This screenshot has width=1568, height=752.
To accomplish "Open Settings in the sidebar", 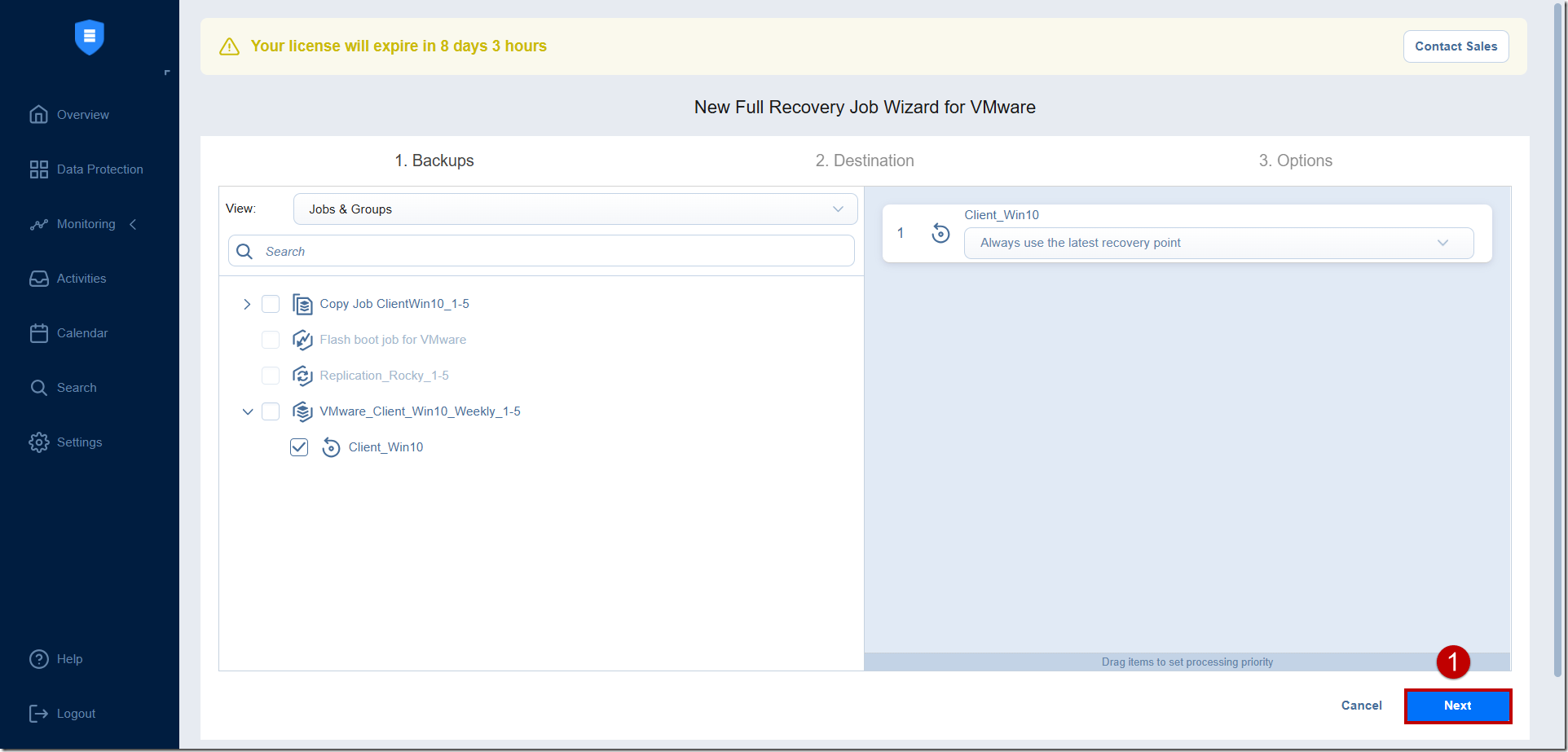I will click(x=80, y=442).
